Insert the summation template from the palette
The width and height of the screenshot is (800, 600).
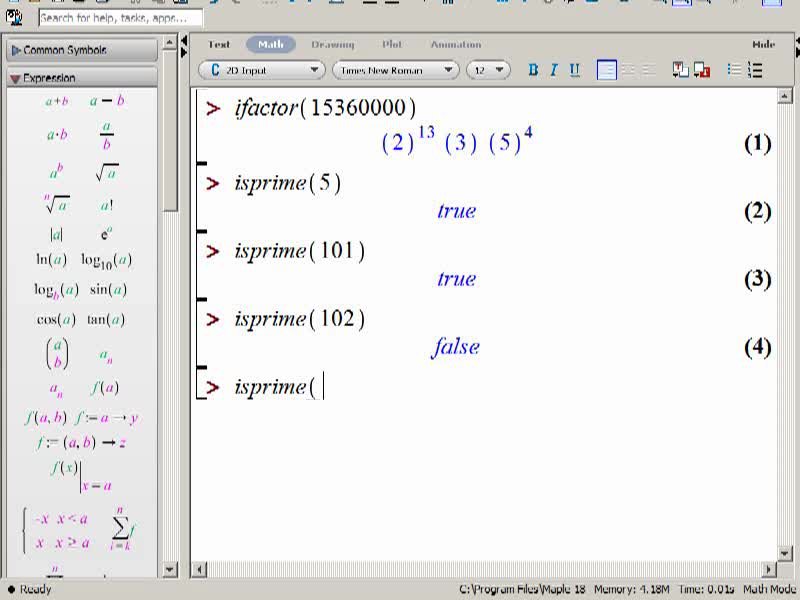click(121, 529)
